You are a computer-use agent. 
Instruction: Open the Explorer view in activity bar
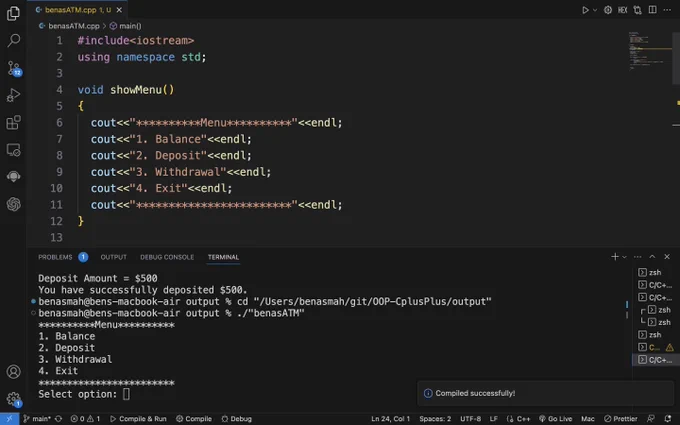[x=13, y=13]
